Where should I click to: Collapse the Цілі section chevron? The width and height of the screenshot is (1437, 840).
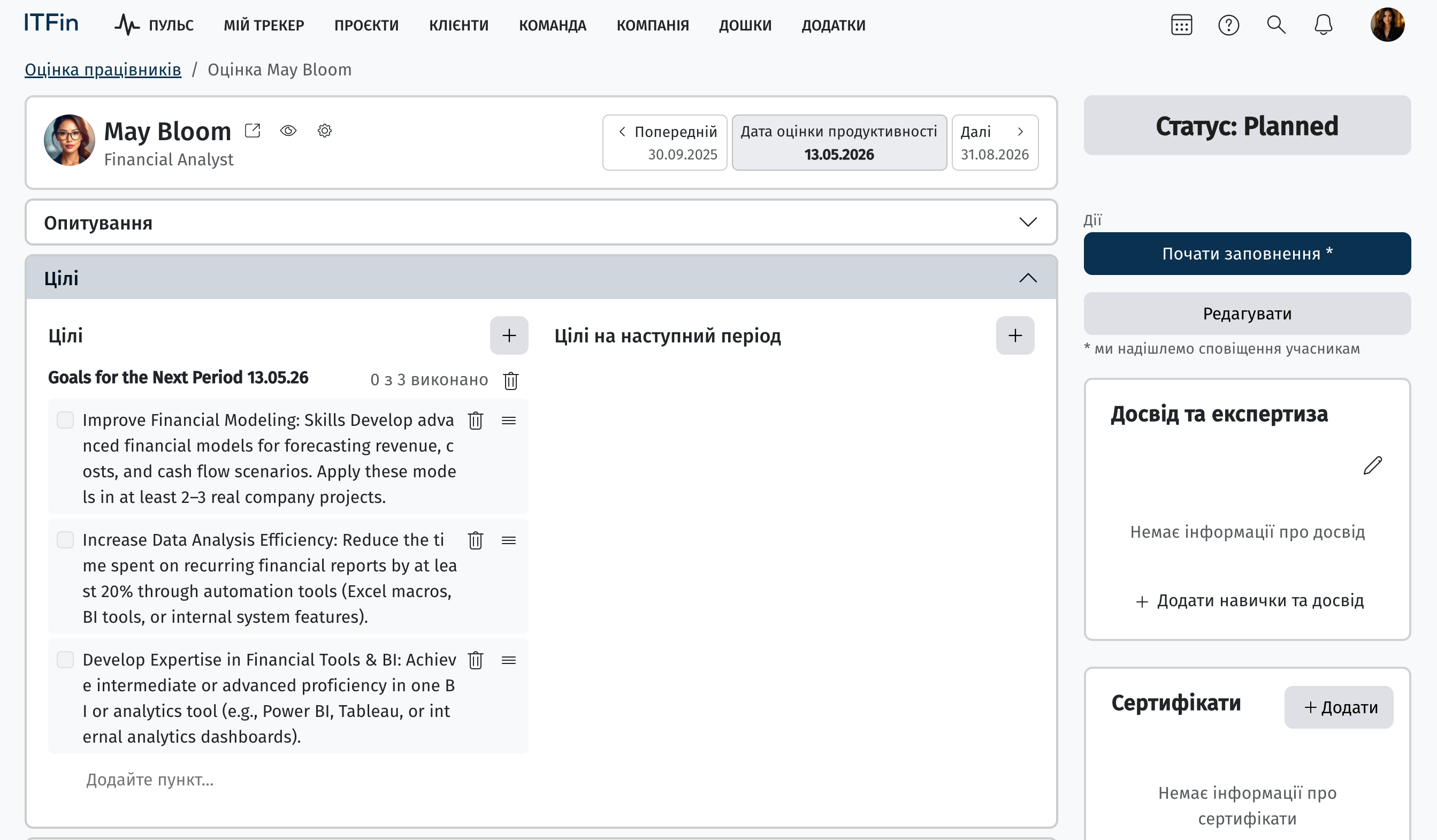pyautogui.click(x=1028, y=278)
